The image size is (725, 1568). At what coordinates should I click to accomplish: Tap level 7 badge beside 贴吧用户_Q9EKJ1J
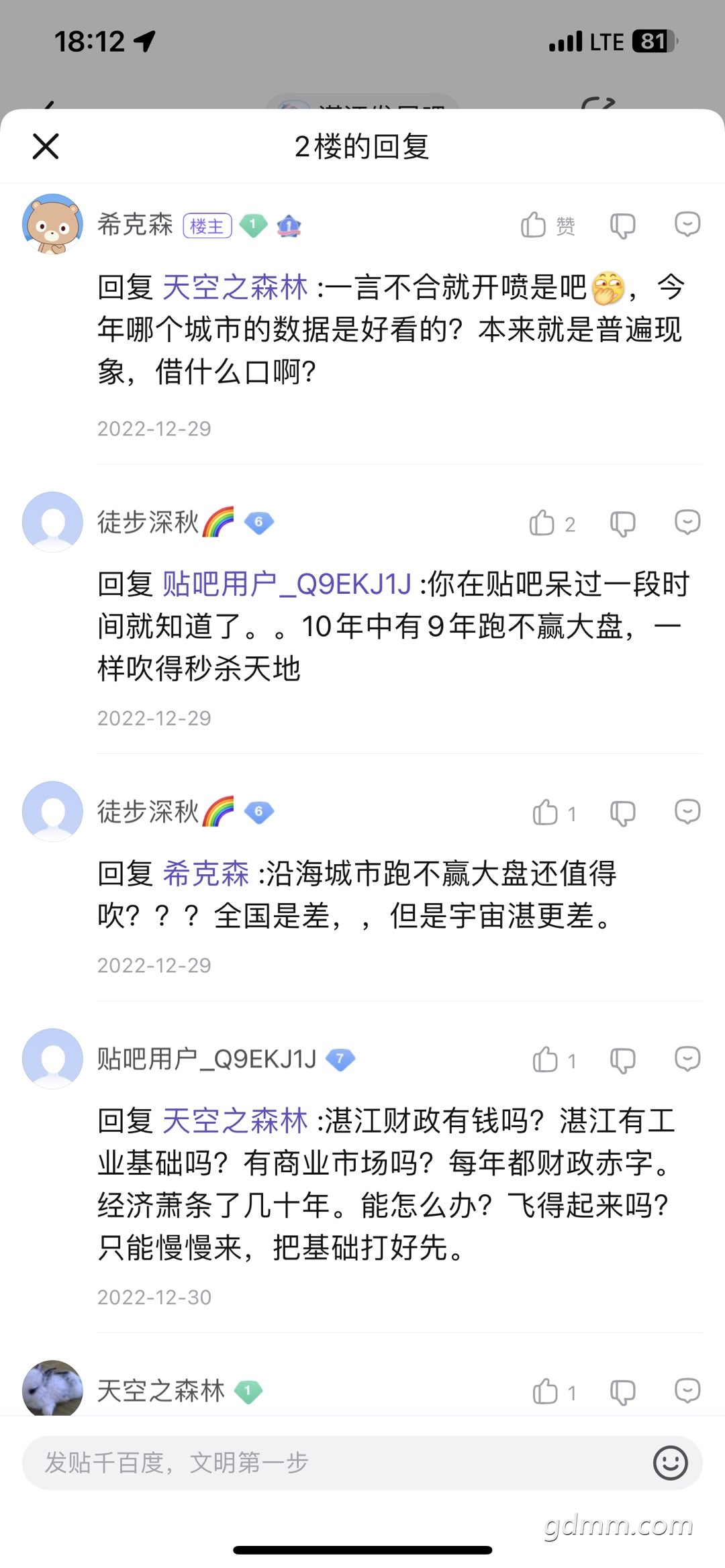pyautogui.click(x=340, y=1059)
